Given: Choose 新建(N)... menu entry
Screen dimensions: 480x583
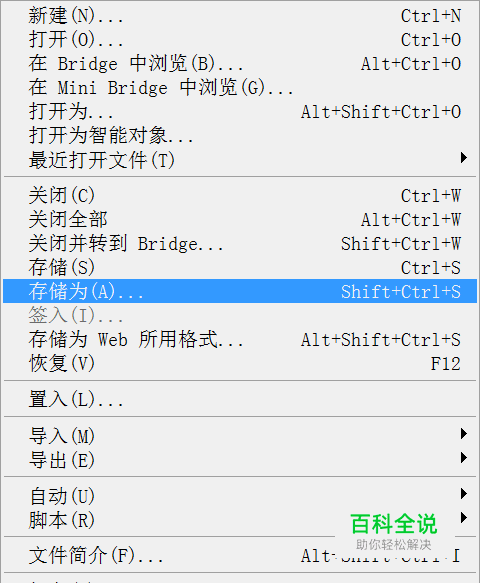Looking at the screenshot, I should (240, 16).
